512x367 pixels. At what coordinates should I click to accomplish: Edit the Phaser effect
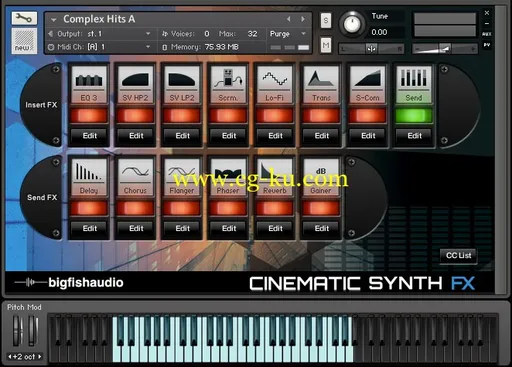click(x=229, y=228)
